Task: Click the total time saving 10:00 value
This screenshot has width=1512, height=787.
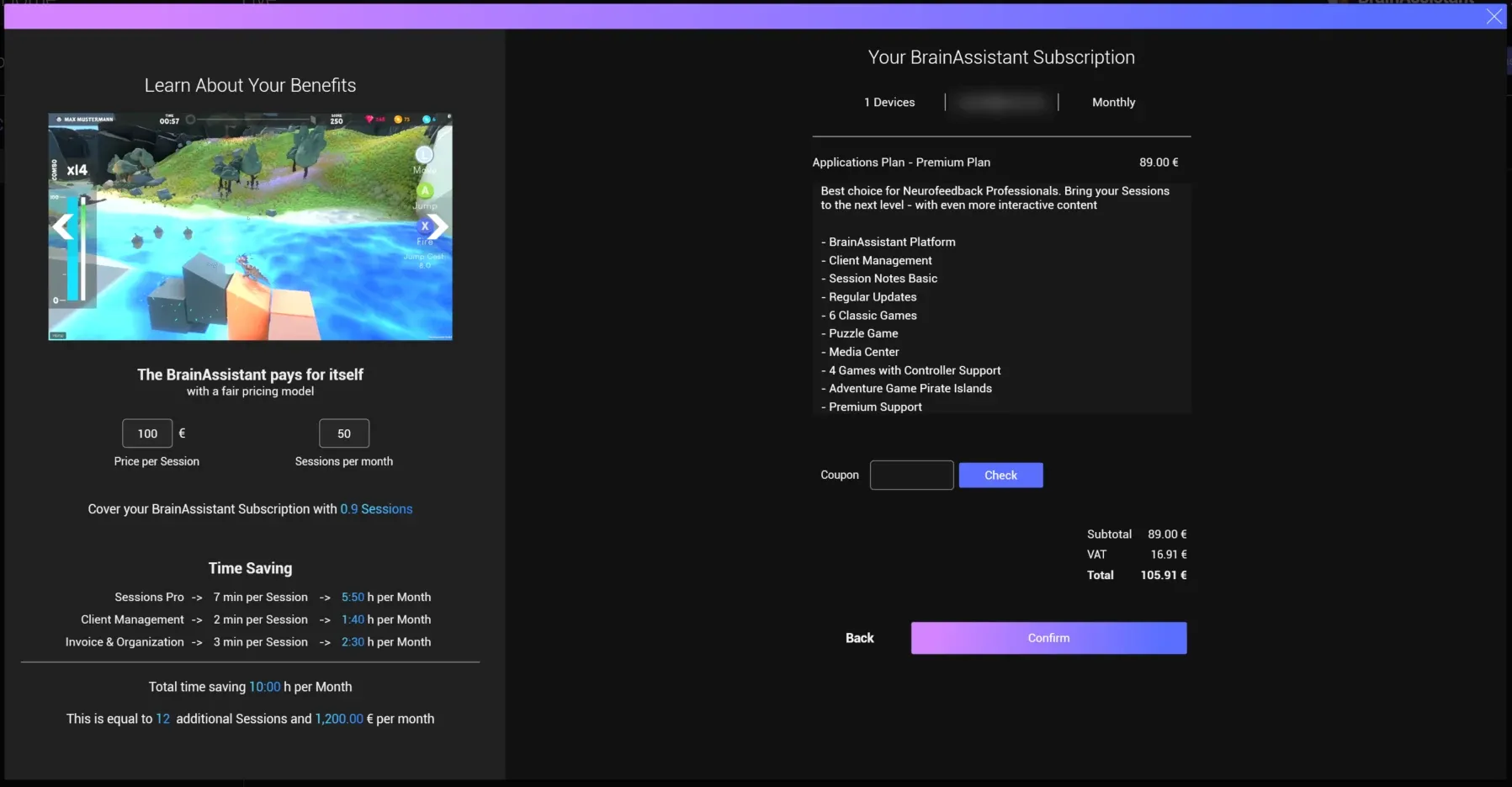Action: point(265,688)
